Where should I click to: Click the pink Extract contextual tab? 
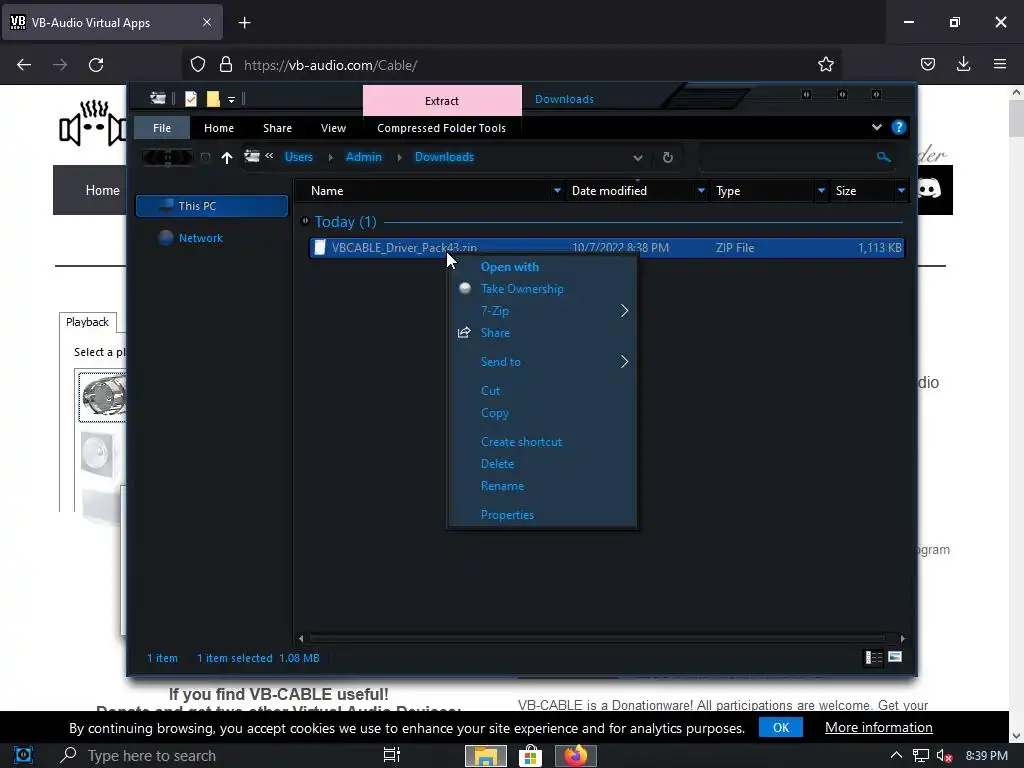442,101
